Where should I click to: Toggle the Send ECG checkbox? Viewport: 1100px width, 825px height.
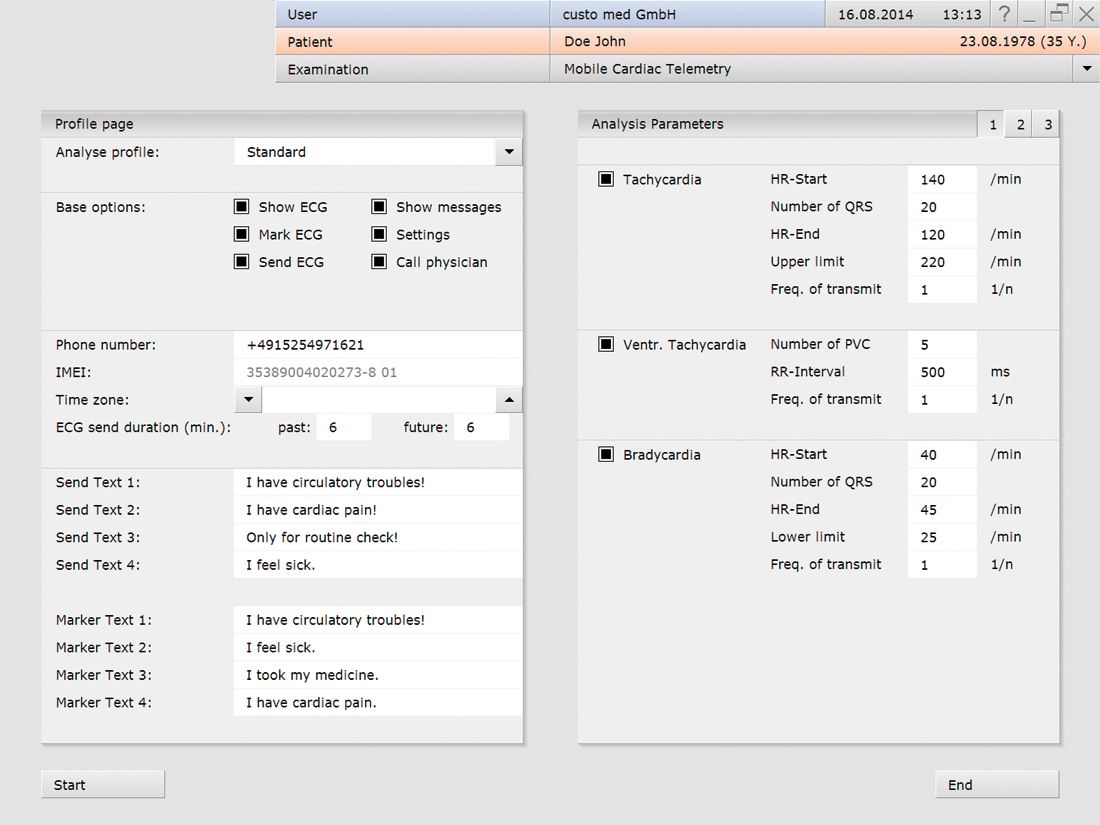point(241,262)
